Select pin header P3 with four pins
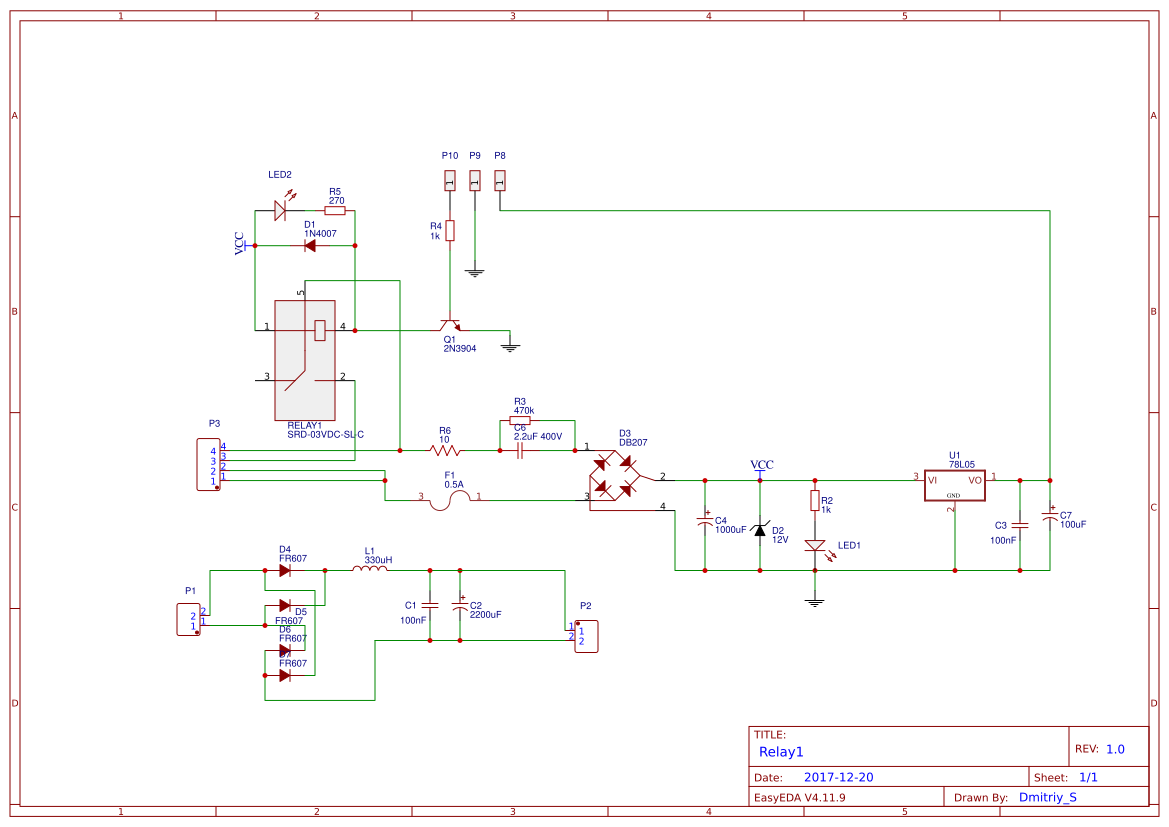Image resolution: width=1169 pixels, height=827 pixels. pos(207,463)
